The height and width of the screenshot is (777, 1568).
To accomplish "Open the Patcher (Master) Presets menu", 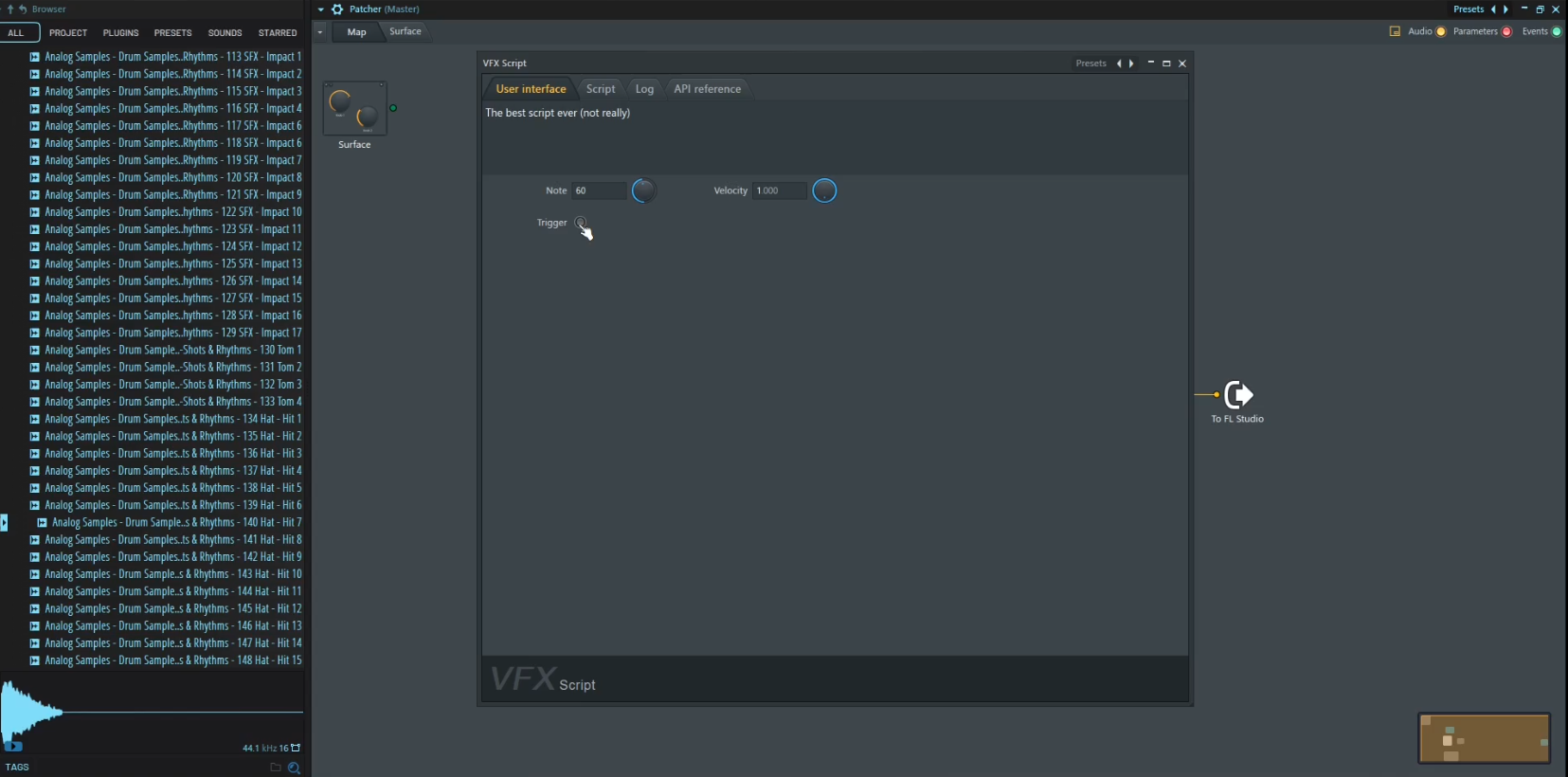I will pyautogui.click(x=1469, y=9).
